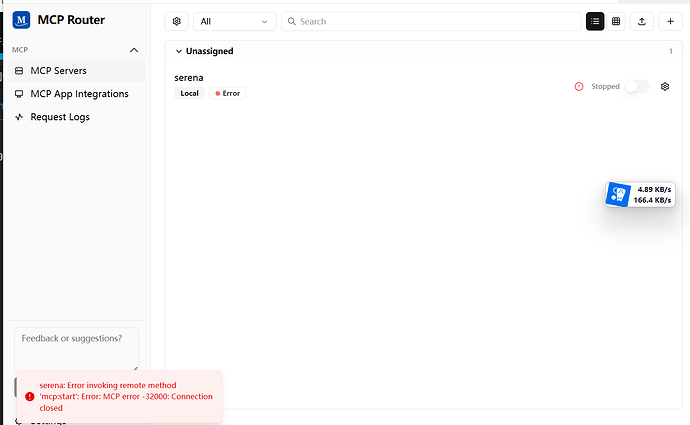Add a new server with plus button
Viewport: 690px width, 425px height.
coord(670,21)
